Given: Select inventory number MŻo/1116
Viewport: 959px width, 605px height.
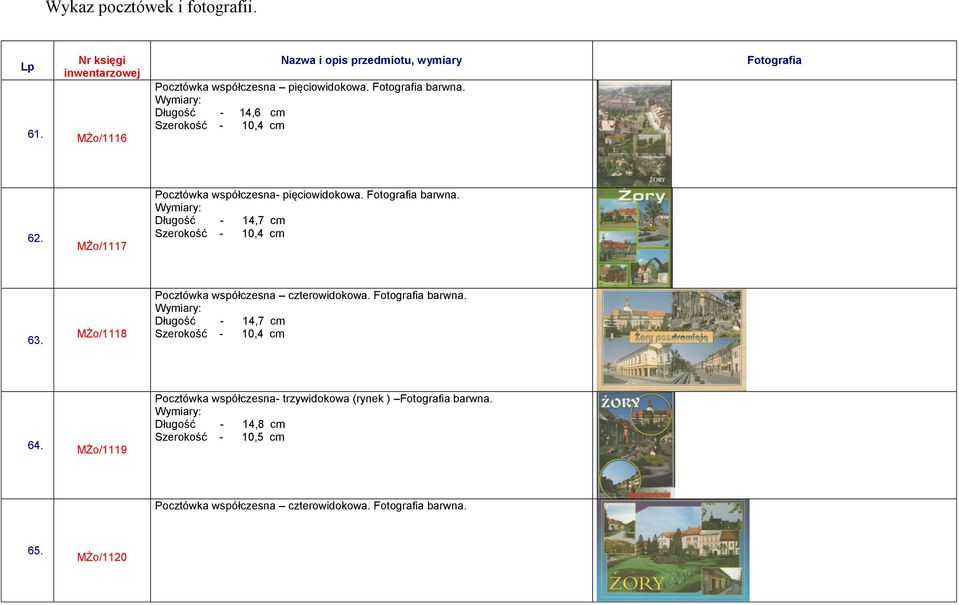Looking at the screenshot, I should [102, 138].
